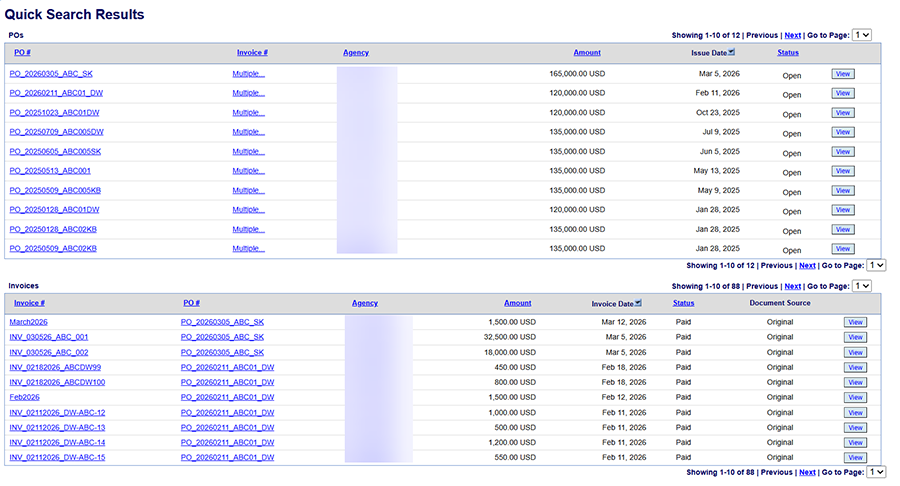The image size is (900, 486).
Task: Click View button for INV_02112026_DW-ABC-13
Action: (x=855, y=427)
